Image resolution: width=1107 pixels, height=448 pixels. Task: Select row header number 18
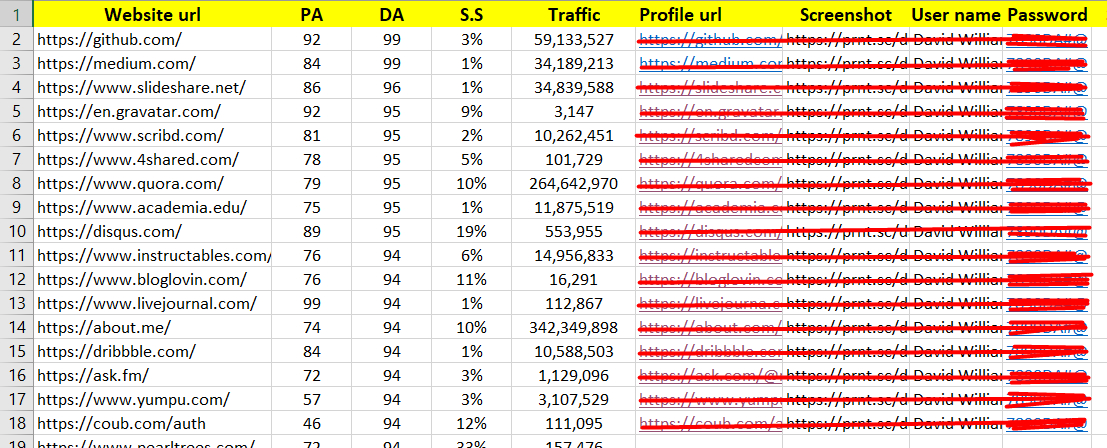click(16, 423)
